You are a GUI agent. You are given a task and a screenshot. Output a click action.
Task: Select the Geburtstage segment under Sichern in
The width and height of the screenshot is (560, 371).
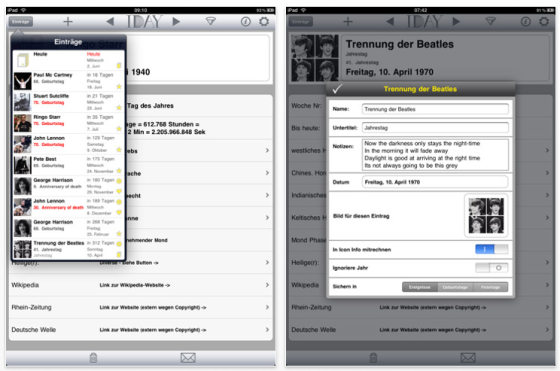coord(455,287)
